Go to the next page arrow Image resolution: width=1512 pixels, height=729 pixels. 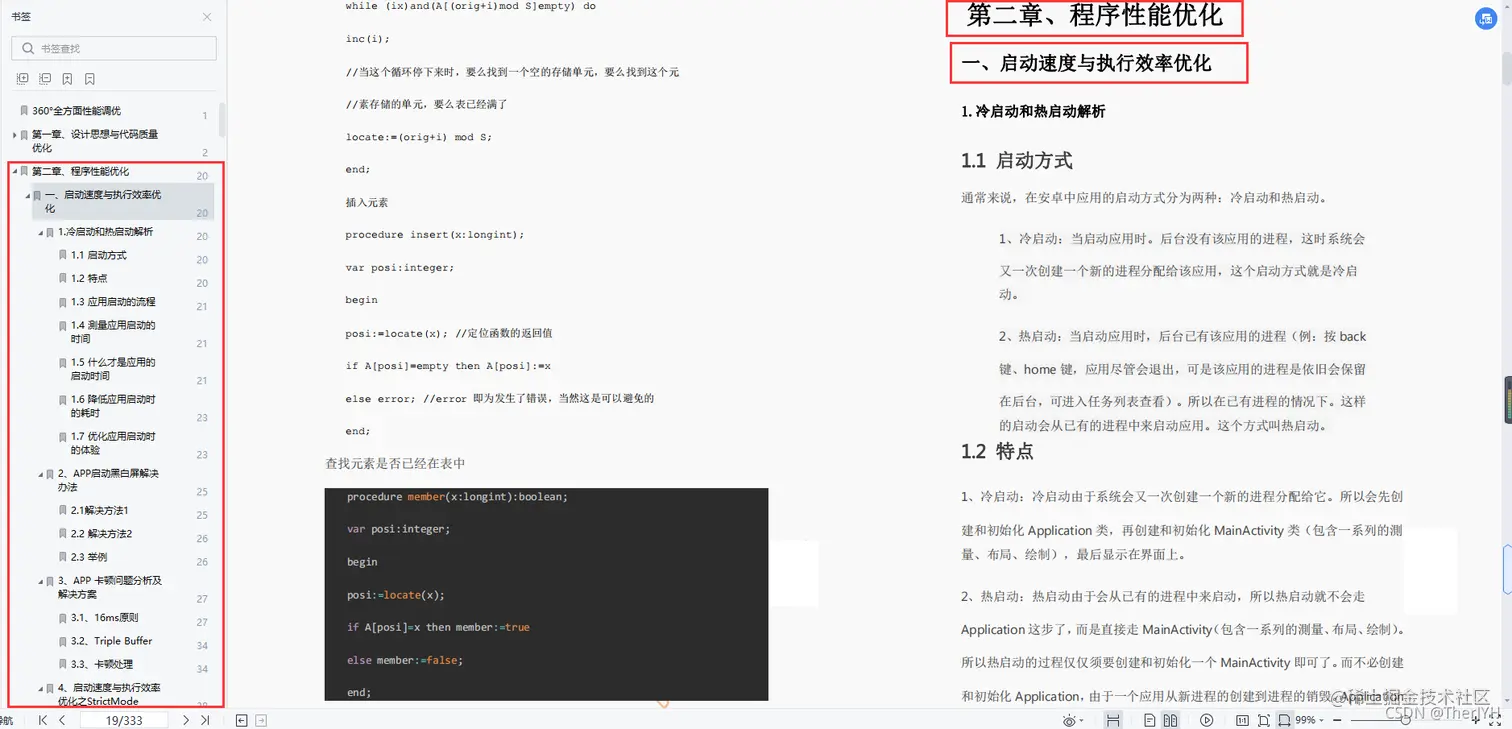click(x=186, y=720)
